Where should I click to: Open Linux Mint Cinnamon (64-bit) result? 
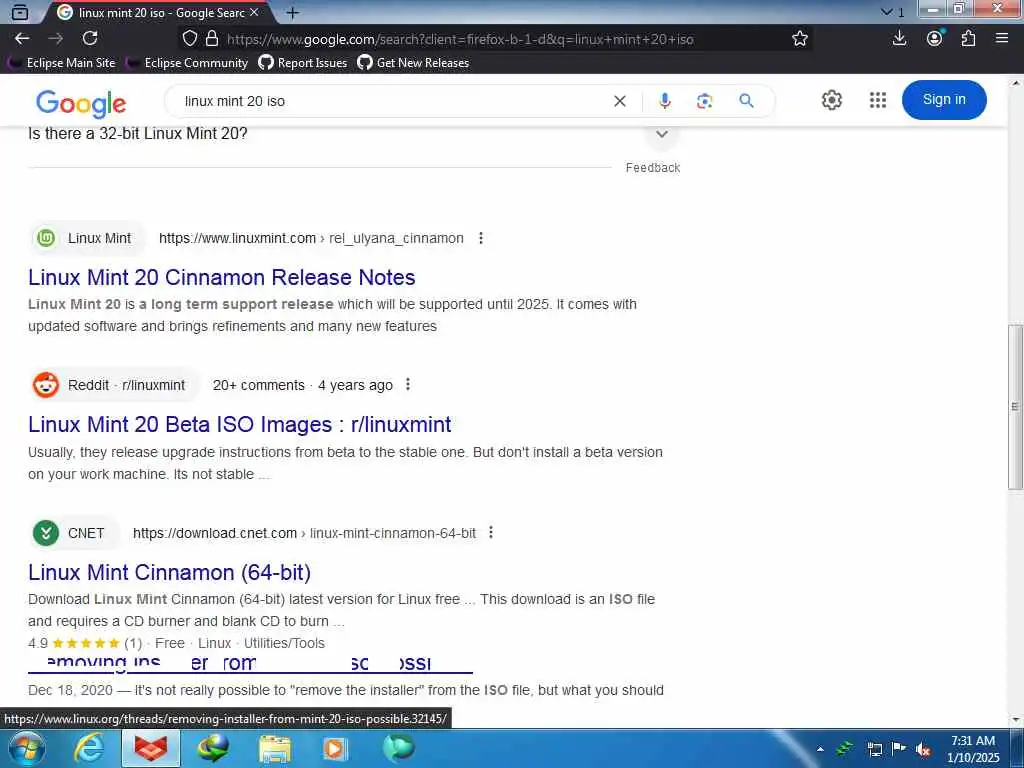(x=169, y=573)
